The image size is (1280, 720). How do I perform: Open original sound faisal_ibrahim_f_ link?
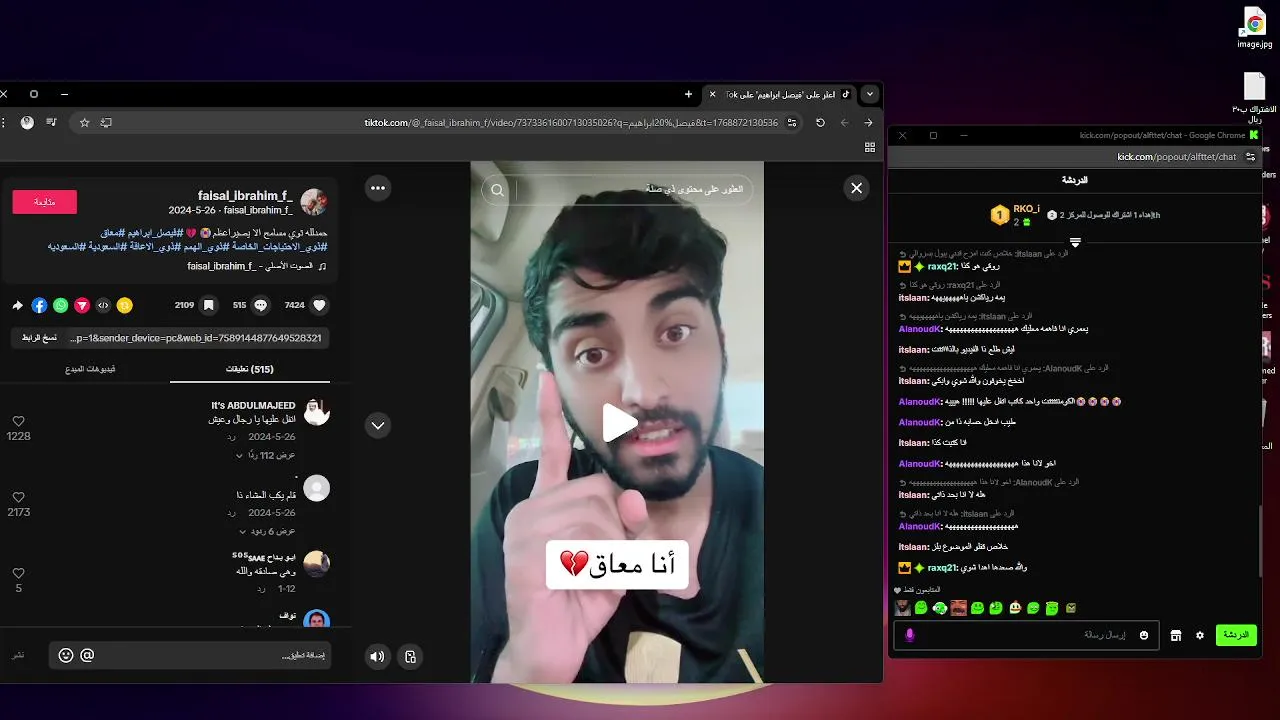[257, 266]
